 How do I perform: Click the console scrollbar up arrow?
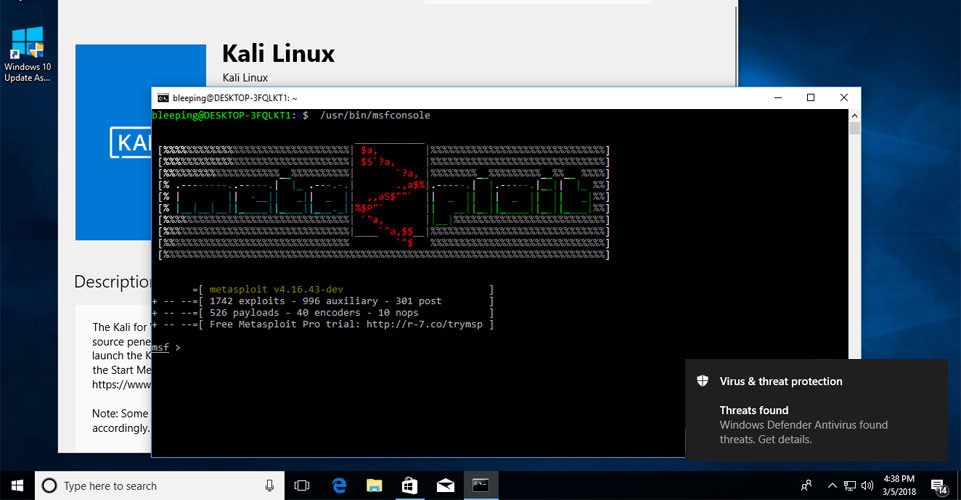[x=854, y=115]
